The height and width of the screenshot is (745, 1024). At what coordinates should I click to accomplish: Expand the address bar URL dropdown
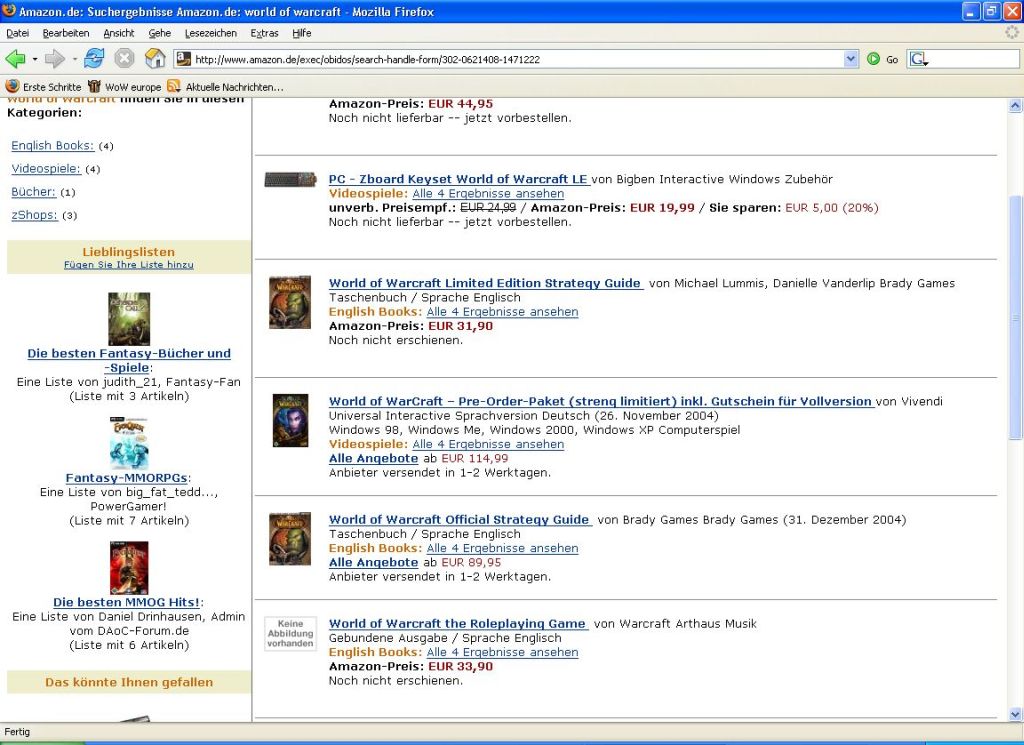pos(850,59)
